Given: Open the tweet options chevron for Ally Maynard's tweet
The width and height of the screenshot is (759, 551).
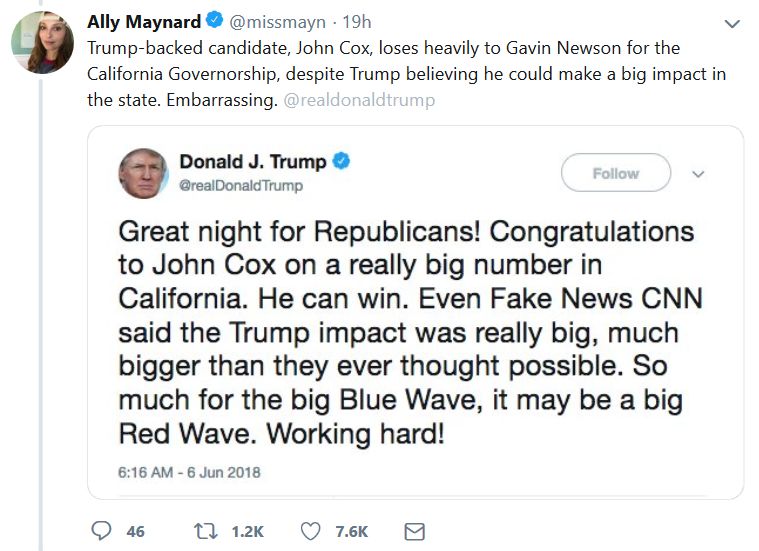Looking at the screenshot, I should (732, 23).
